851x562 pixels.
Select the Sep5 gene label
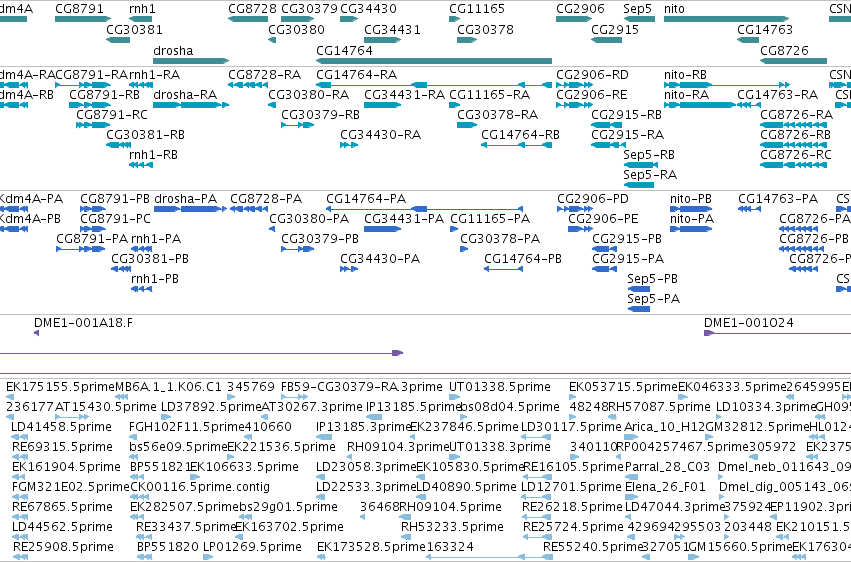[637, 9]
